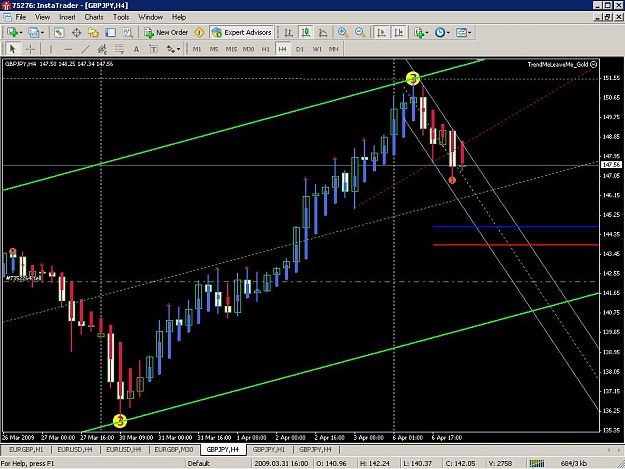
Task: Open the Help menu
Action: click(x=179, y=17)
